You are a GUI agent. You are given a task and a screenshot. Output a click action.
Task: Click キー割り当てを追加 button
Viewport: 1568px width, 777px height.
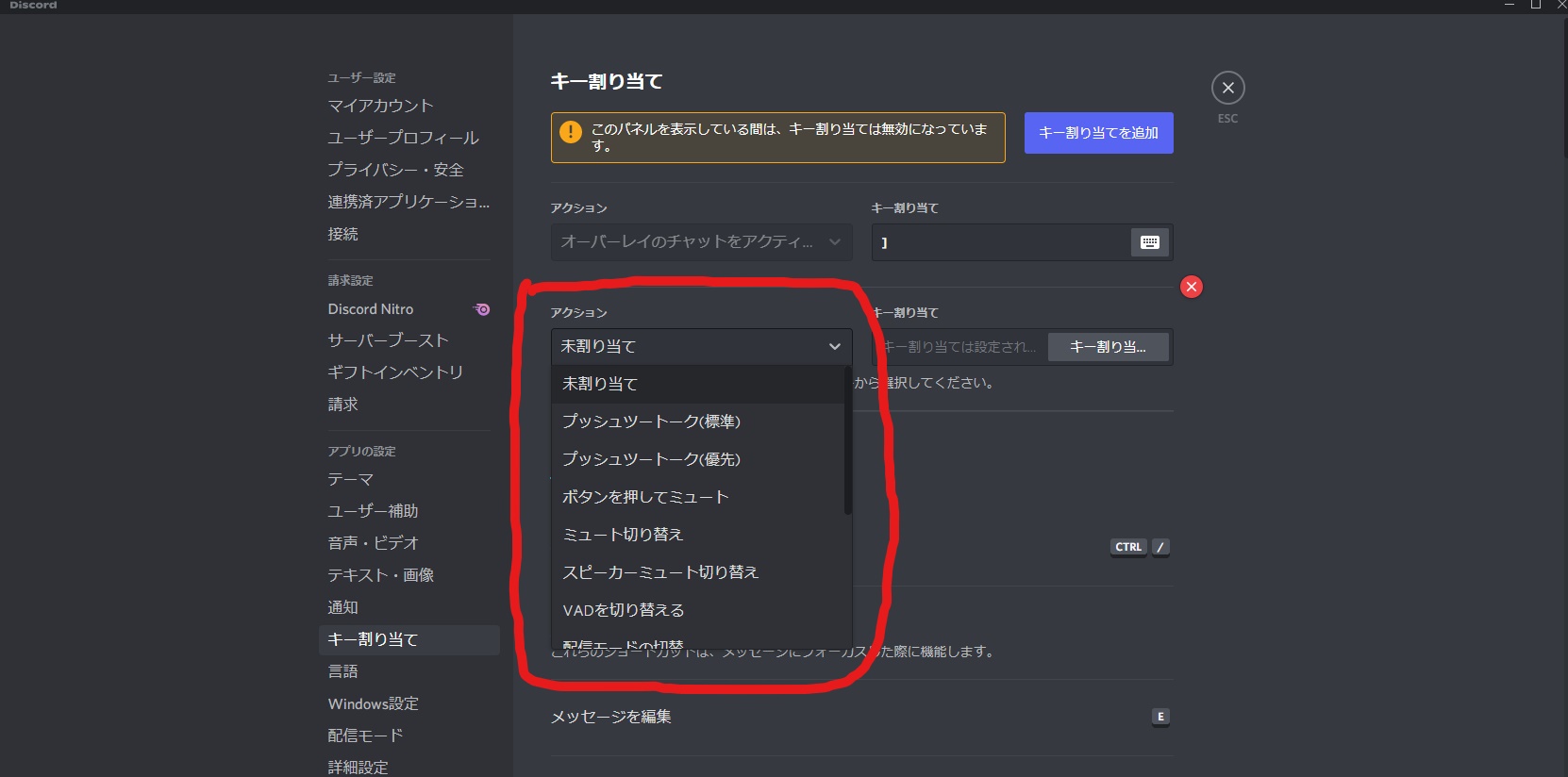coord(1098,133)
